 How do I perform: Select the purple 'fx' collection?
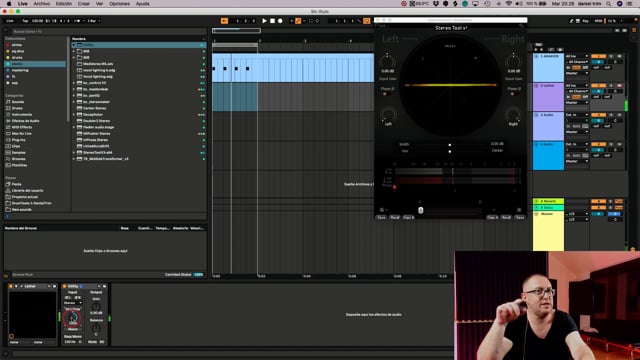13,76
